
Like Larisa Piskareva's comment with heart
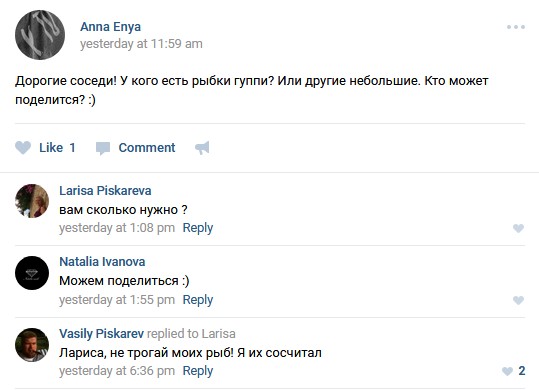tap(518, 228)
